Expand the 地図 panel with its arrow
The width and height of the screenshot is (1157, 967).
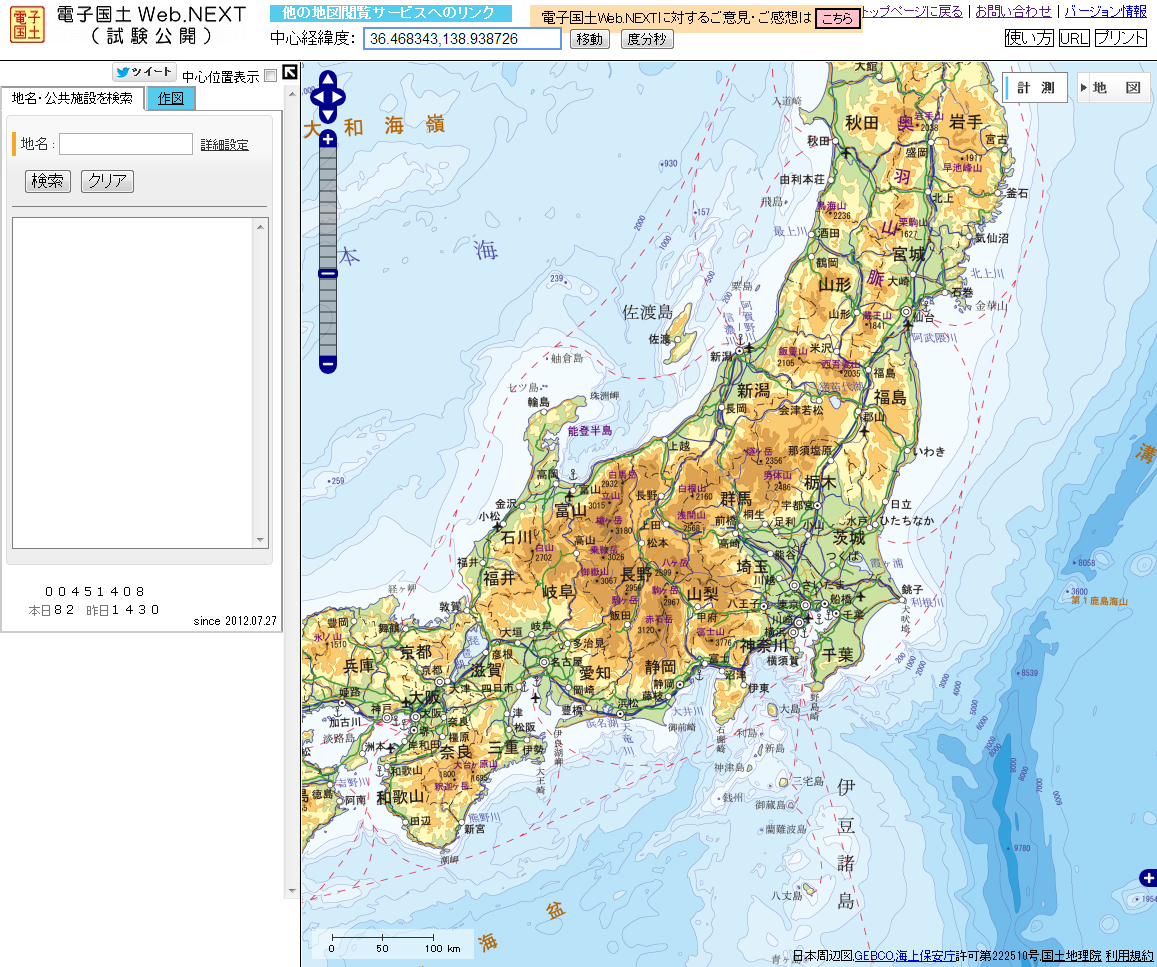pyautogui.click(x=1086, y=87)
